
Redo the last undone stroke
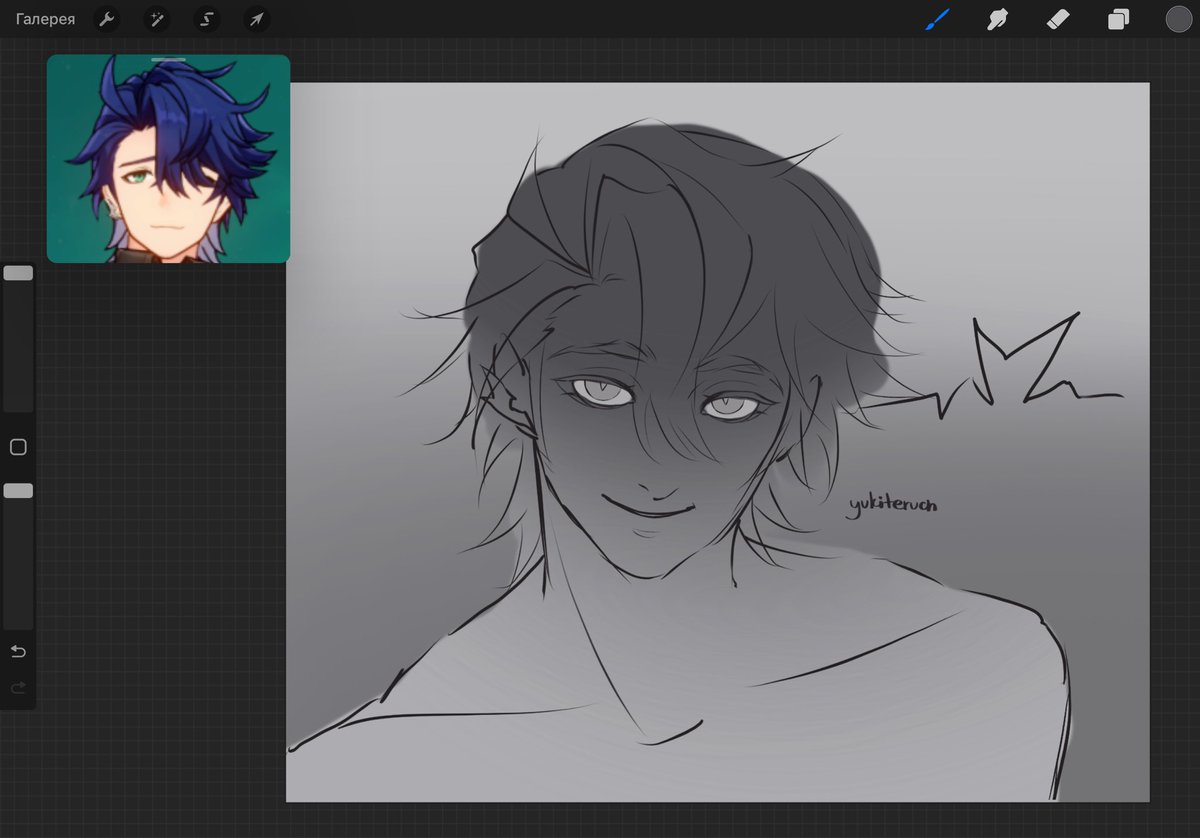point(18,688)
